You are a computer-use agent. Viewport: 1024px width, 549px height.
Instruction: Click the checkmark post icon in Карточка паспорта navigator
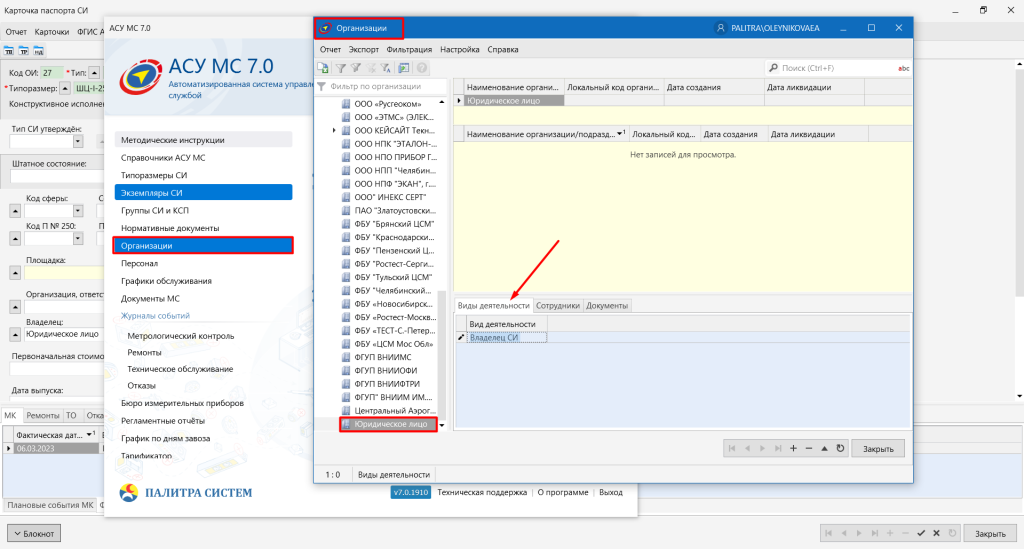coord(921,533)
